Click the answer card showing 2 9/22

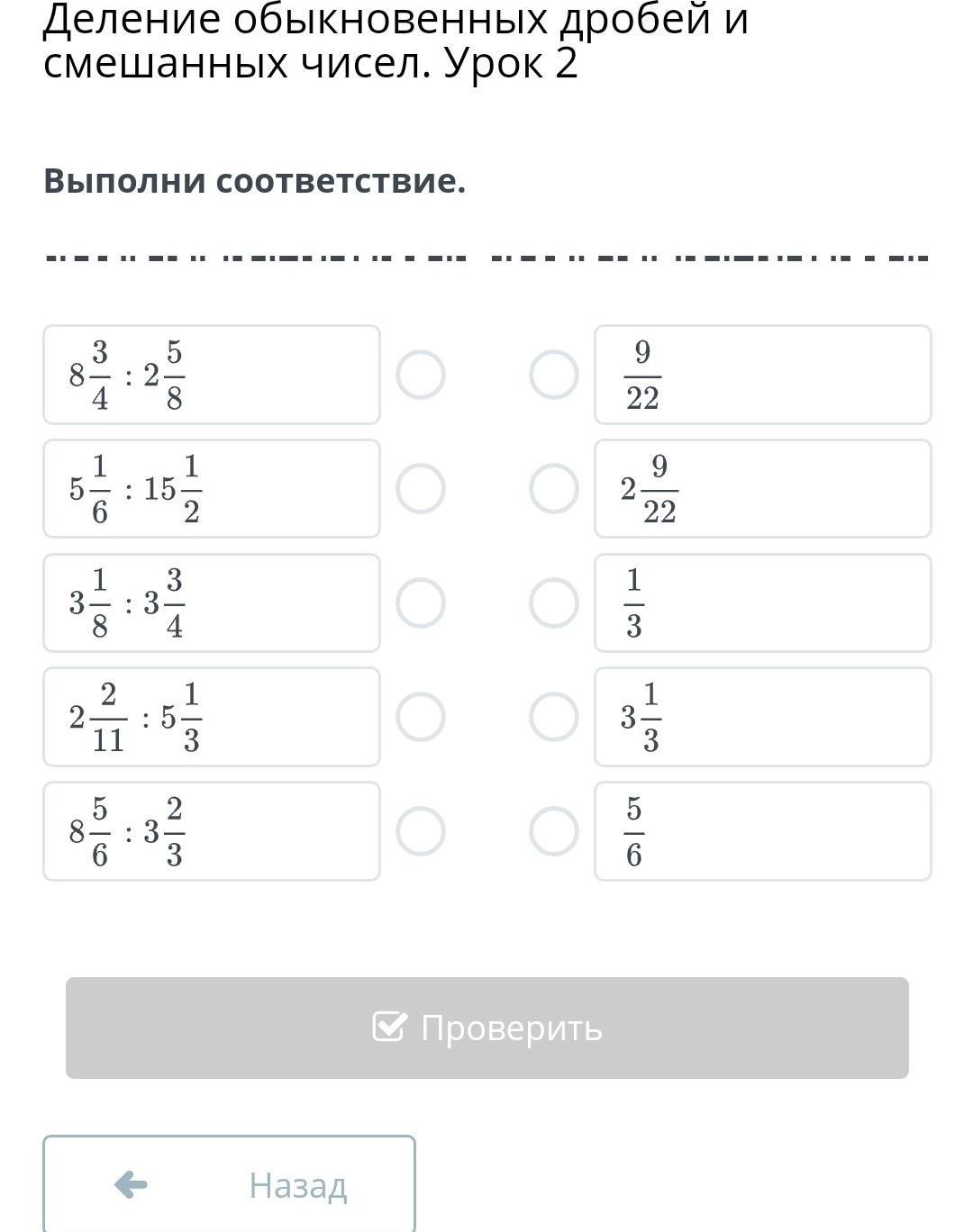click(x=763, y=489)
